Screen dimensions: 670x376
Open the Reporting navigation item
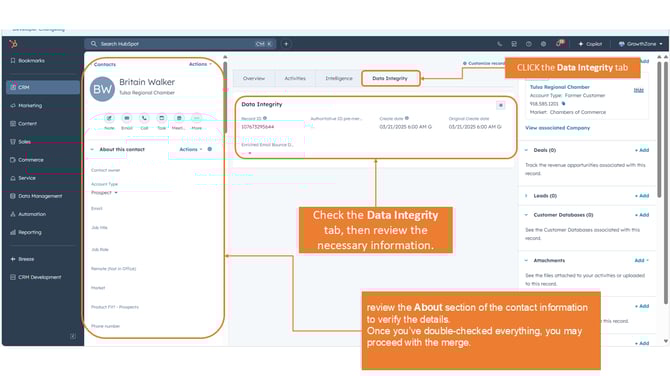pyautogui.click(x=26, y=232)
